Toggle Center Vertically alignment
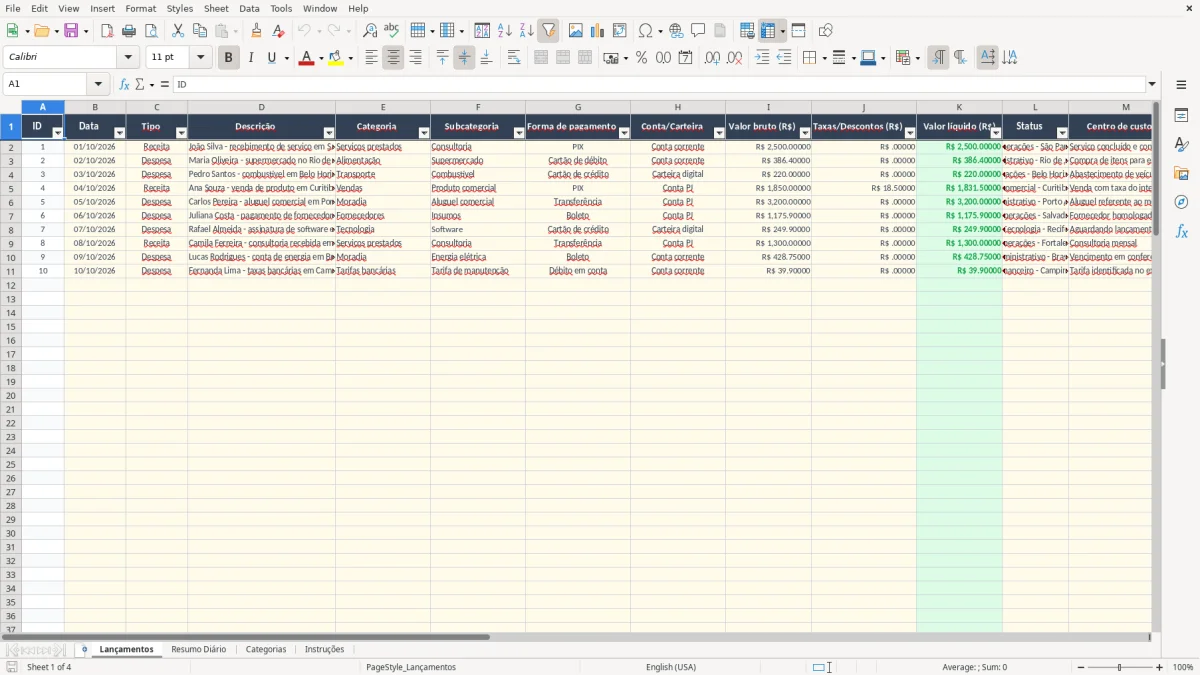Image resolution: width=1200 pixels, height=675 pixels. [x=464, y=58]
